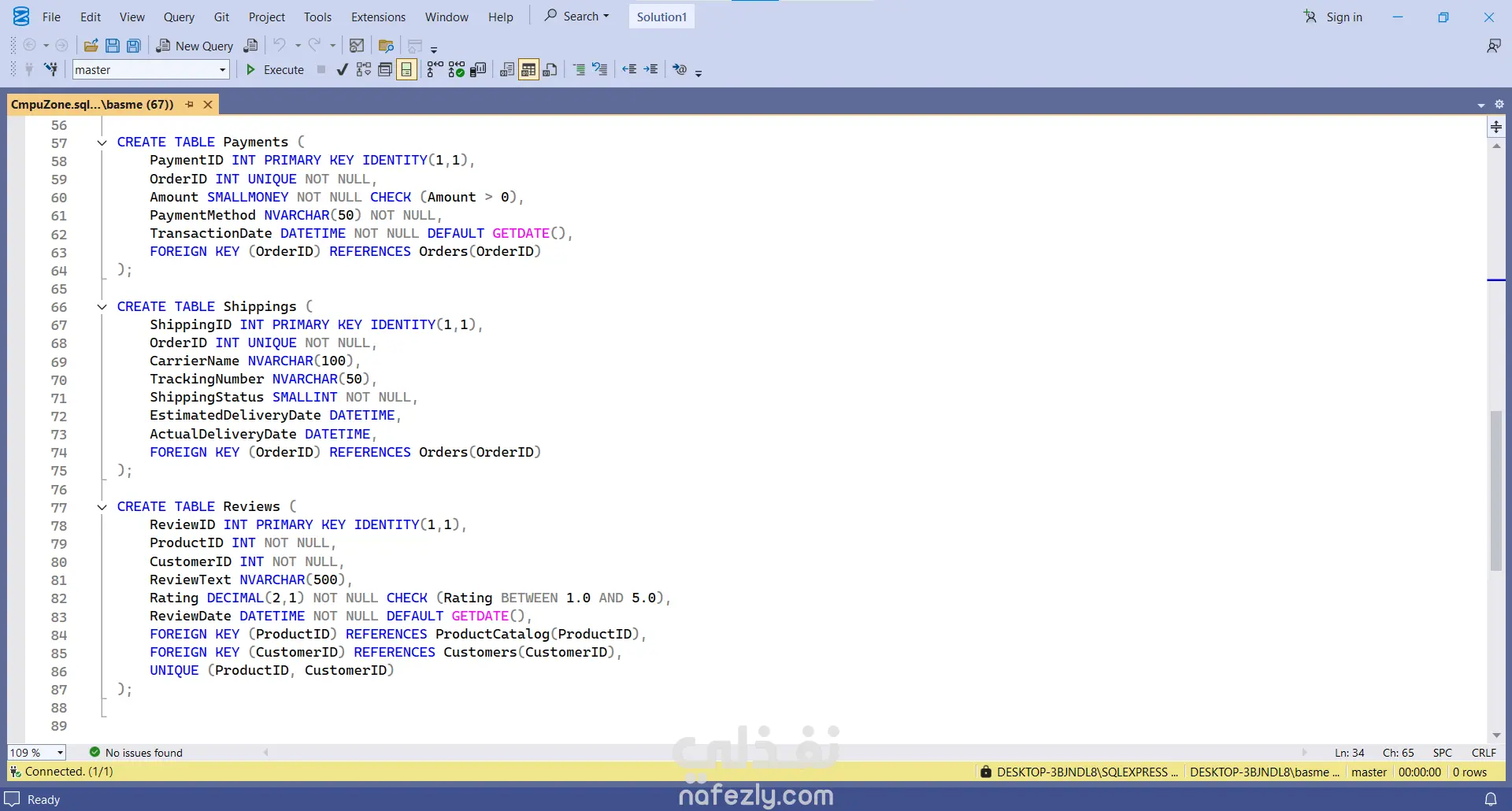Click the Change Connection icon

[x=51, y=69]
